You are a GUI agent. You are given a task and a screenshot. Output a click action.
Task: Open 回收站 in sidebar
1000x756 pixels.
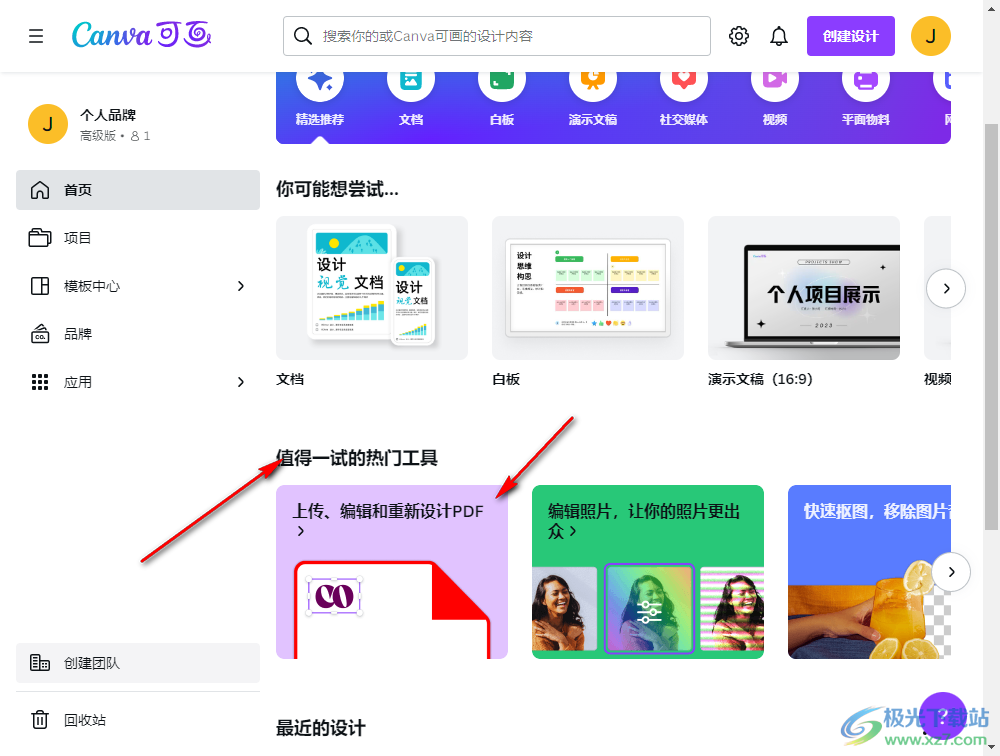point(138,720)
